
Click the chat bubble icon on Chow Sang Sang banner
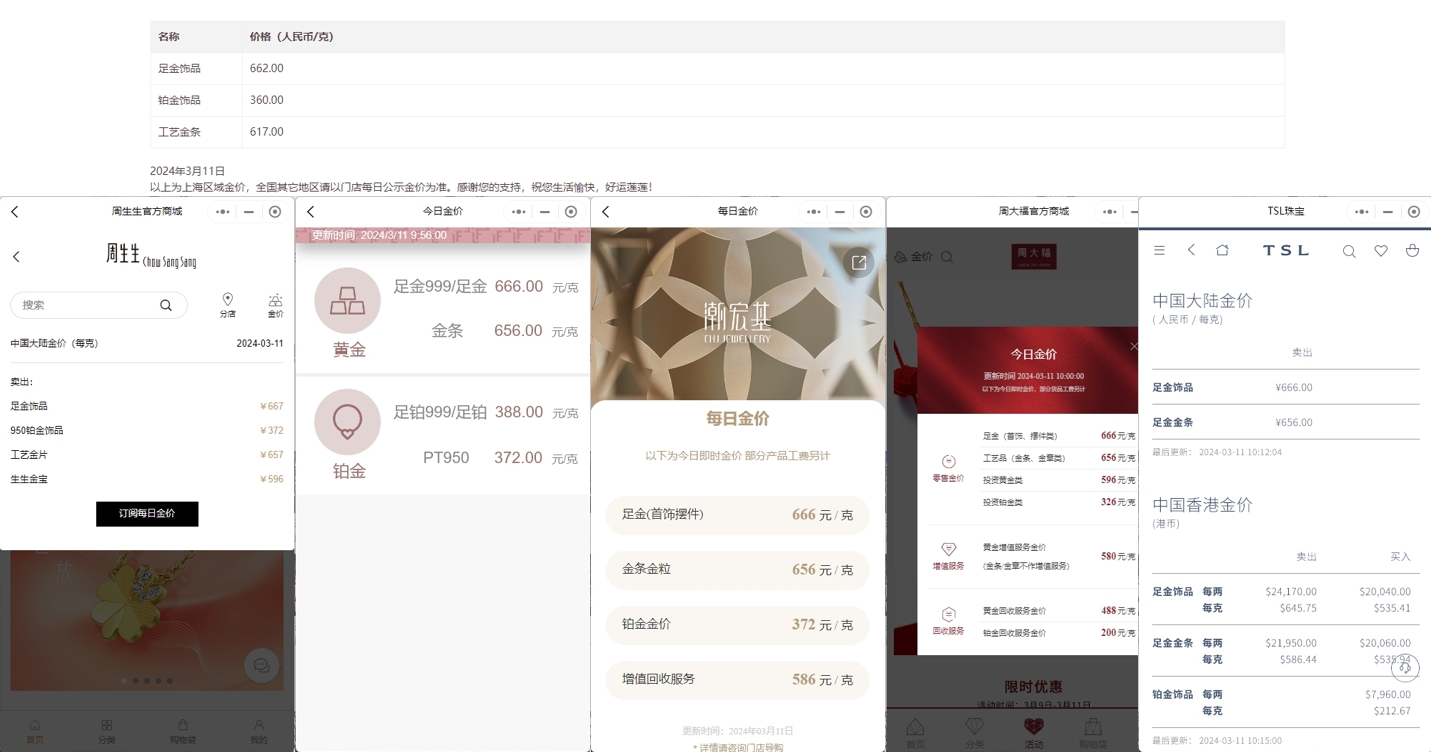(262, 666)
